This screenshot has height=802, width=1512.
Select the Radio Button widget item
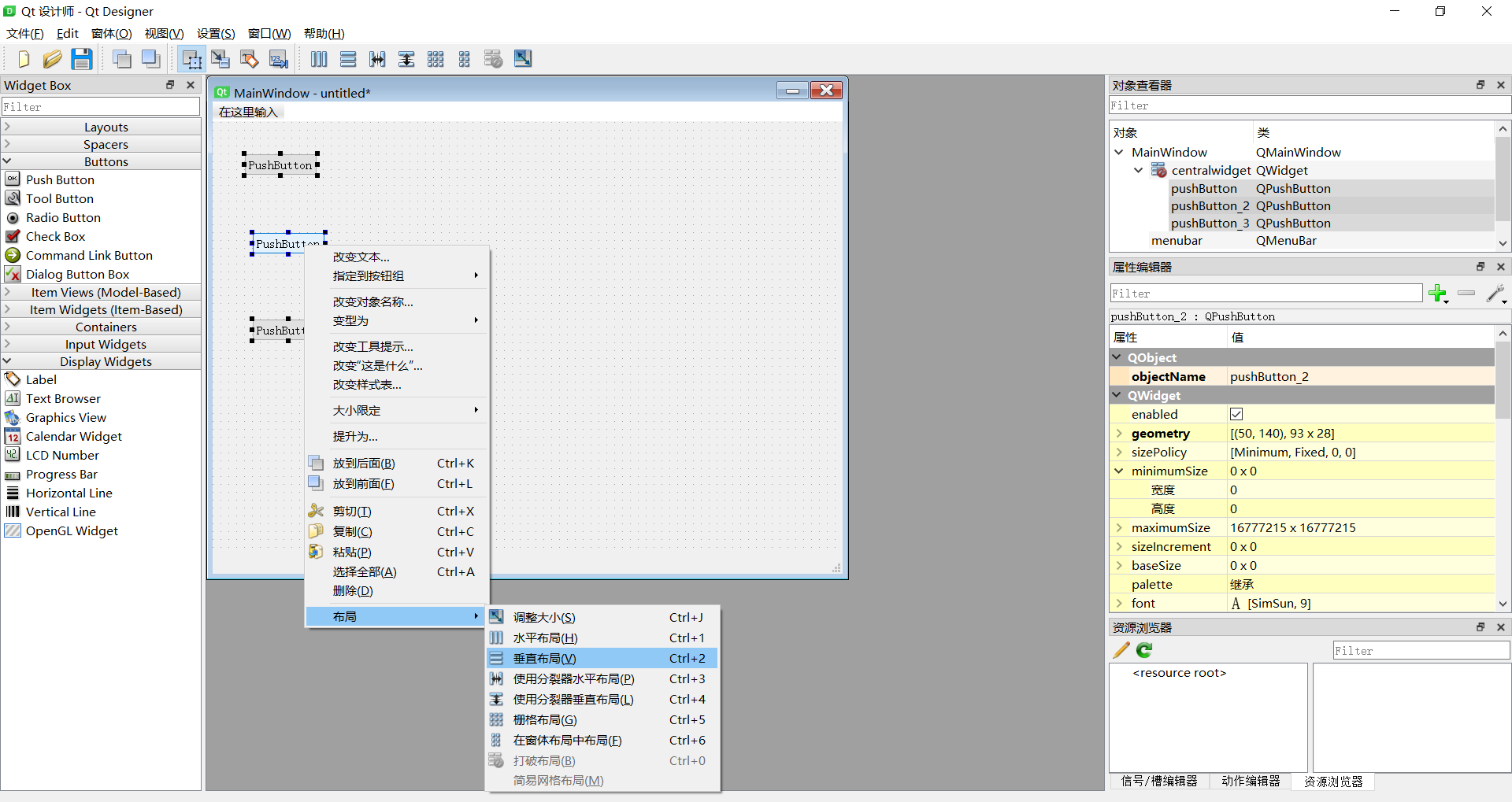point(63,217)
